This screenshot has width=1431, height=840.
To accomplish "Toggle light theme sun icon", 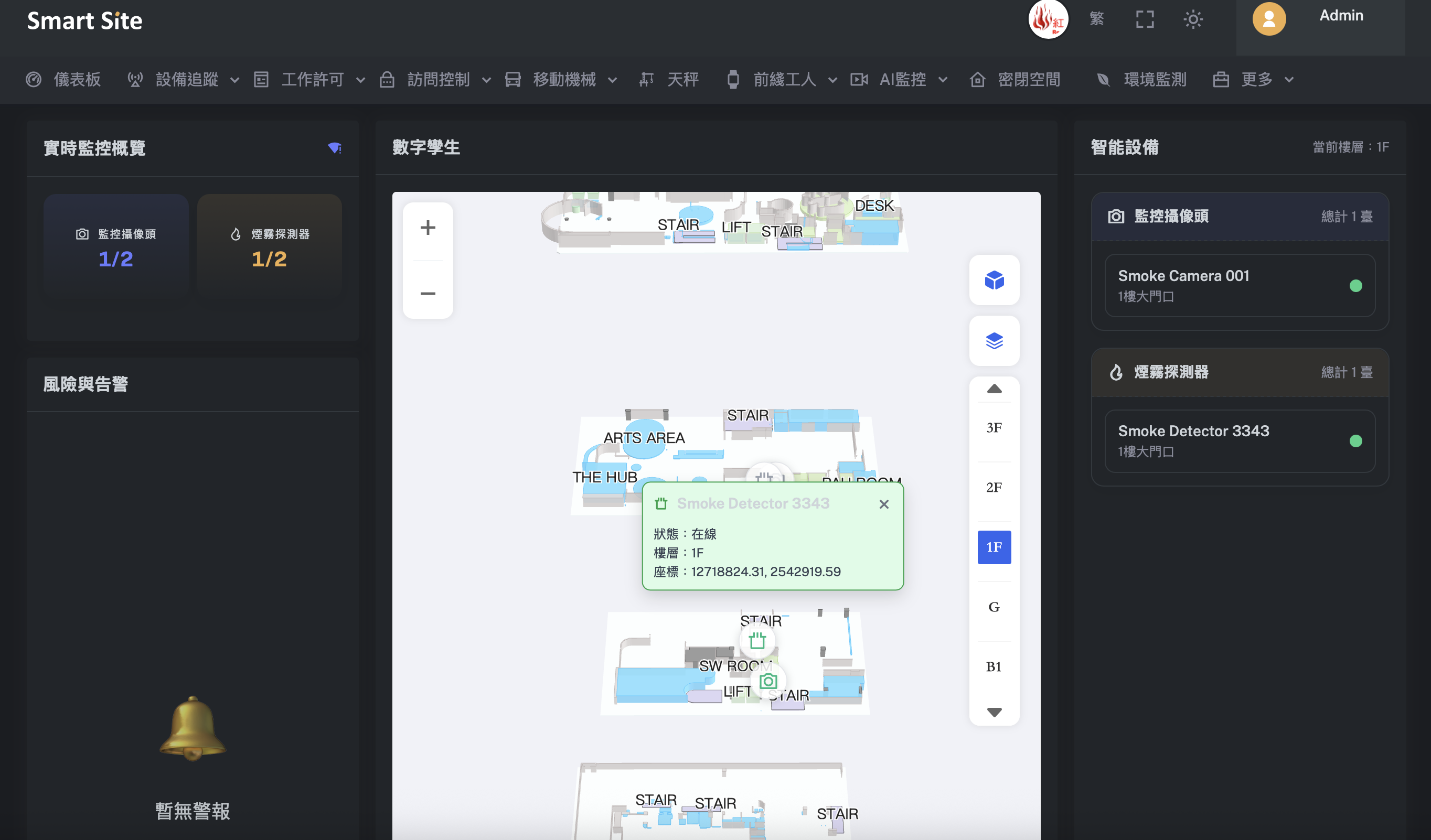I will (x=1193, y=19).
